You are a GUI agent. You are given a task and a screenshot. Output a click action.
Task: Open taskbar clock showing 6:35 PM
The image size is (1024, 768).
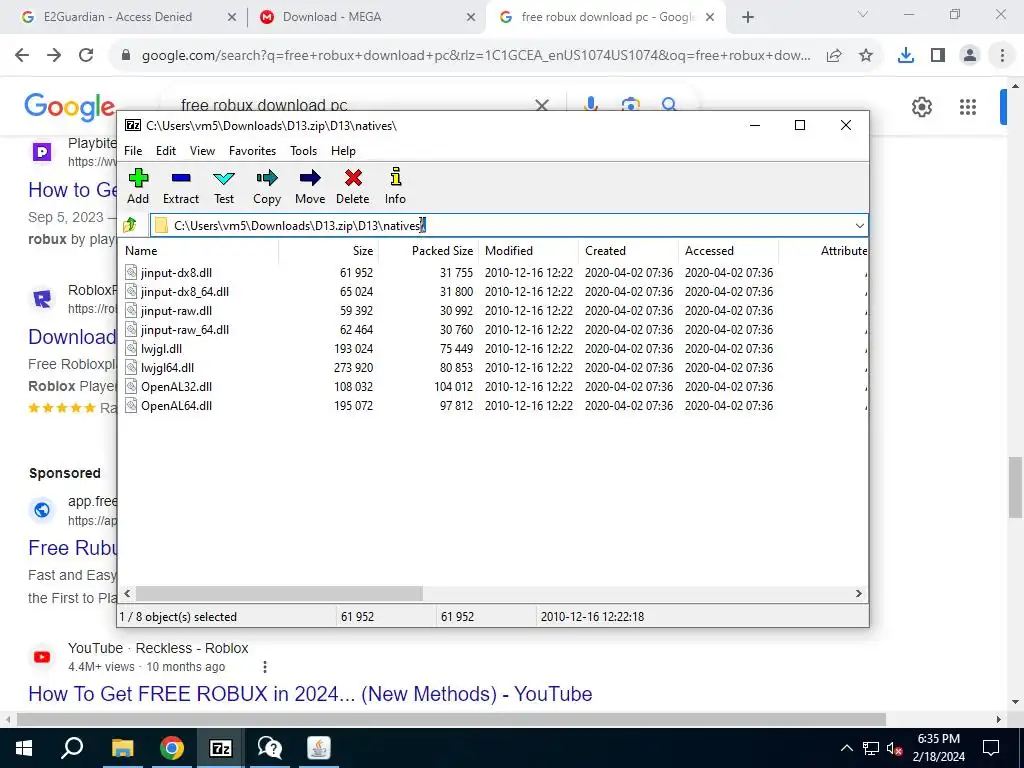coord(939,748)
